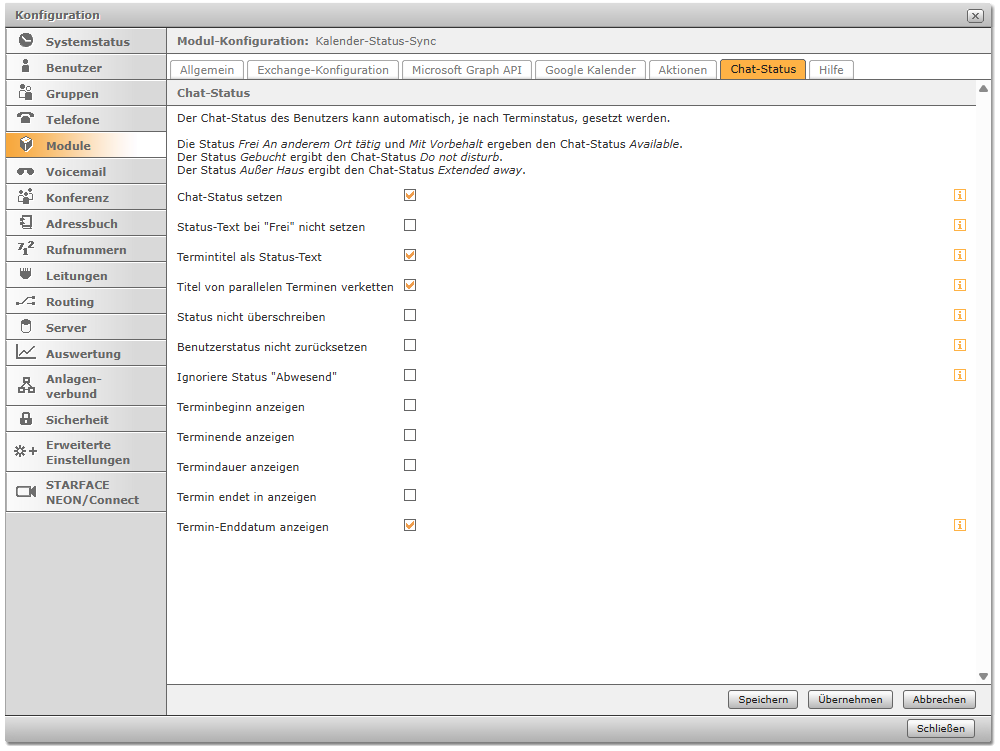
Task: Click the Auswertung chart icon
Action: click(x=26, y=353)
